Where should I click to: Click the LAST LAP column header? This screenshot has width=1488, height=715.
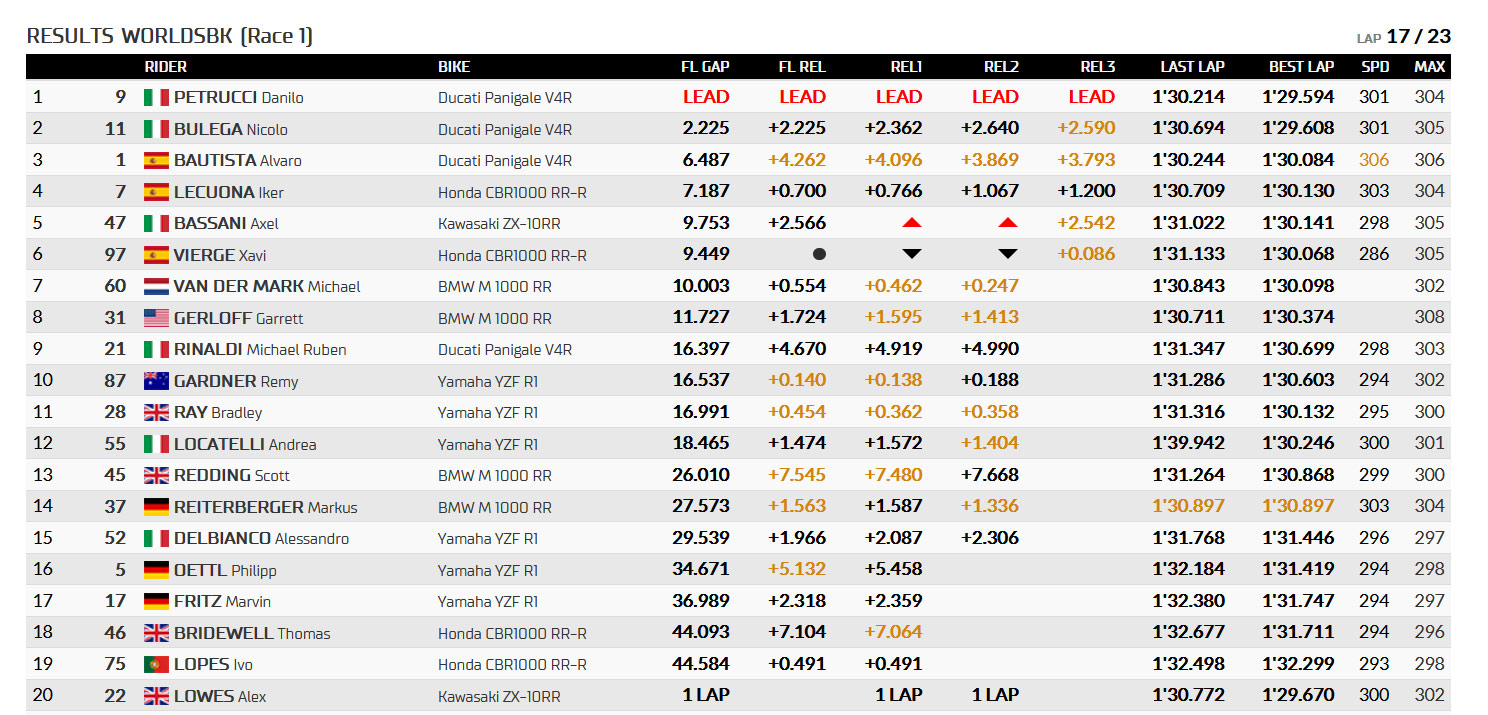(x=1192, y=67)
